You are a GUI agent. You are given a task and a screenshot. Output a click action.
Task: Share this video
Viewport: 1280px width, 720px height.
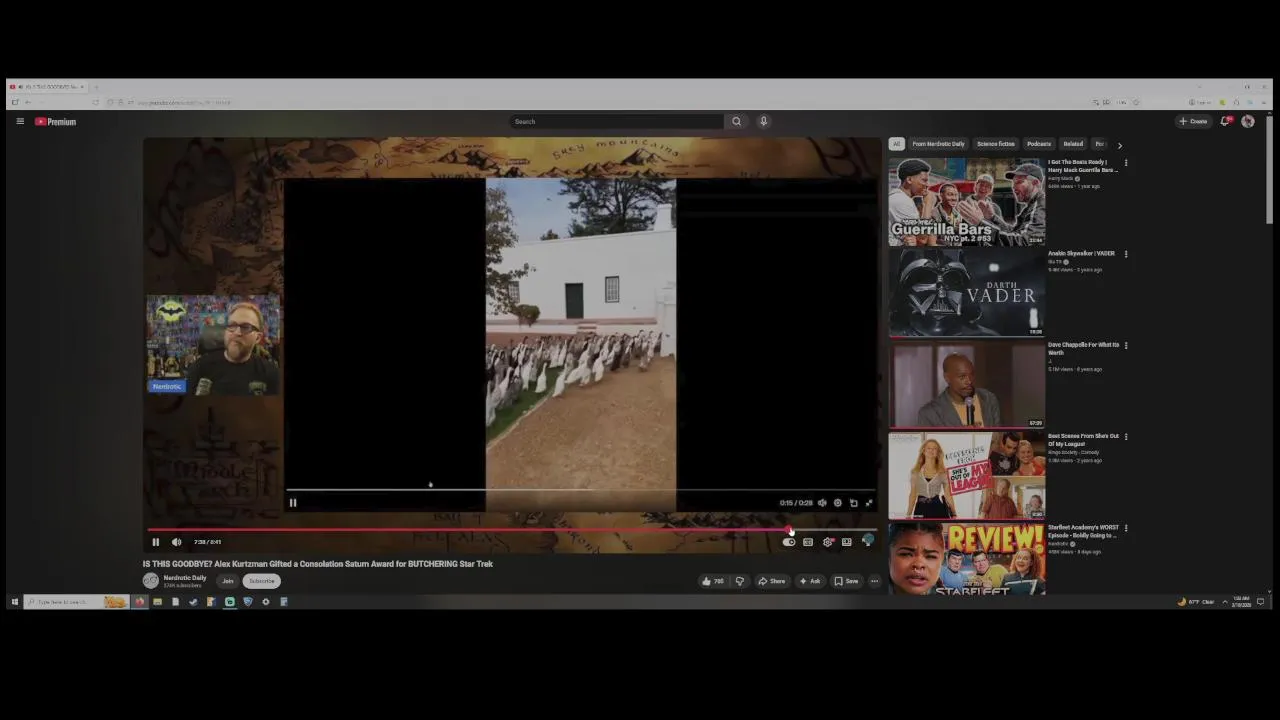pyautogui.click(x=771, y=581)
